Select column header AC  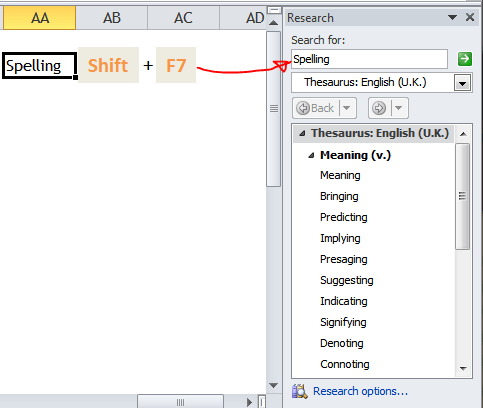(183, 18)
